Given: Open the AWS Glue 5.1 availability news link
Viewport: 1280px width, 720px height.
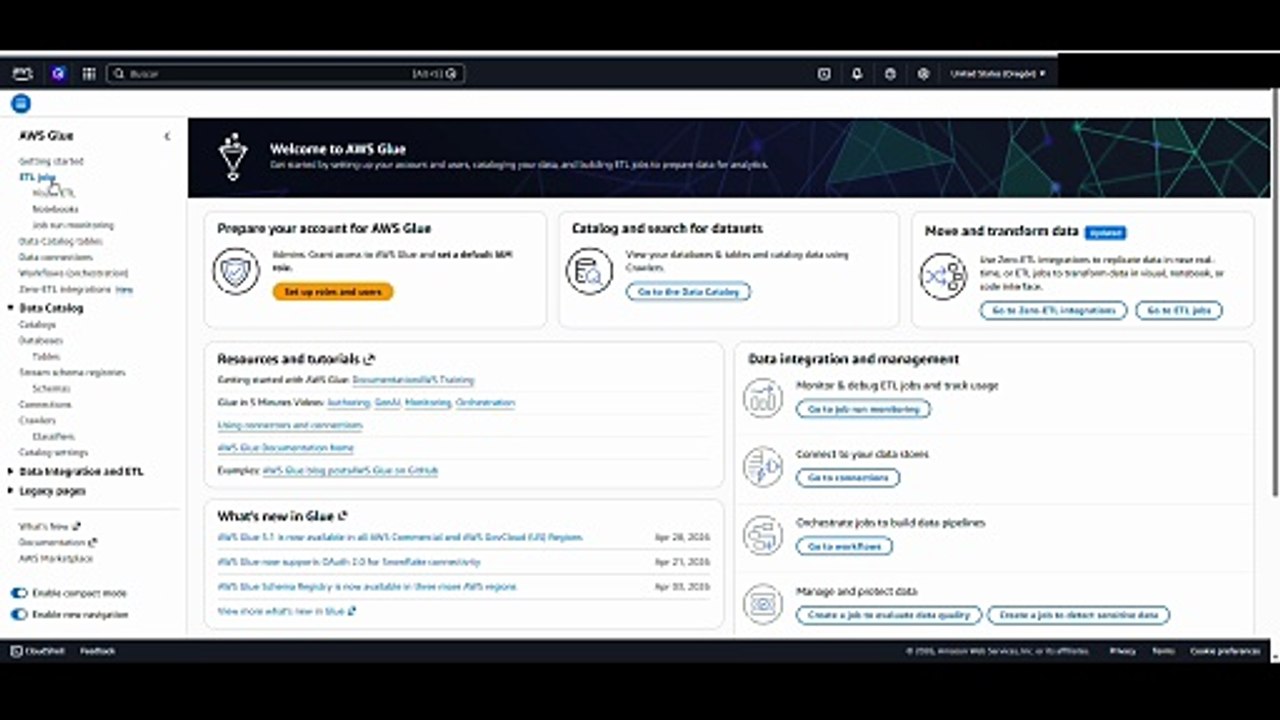Looking at the screenshot, I should [x=399, y=537].
